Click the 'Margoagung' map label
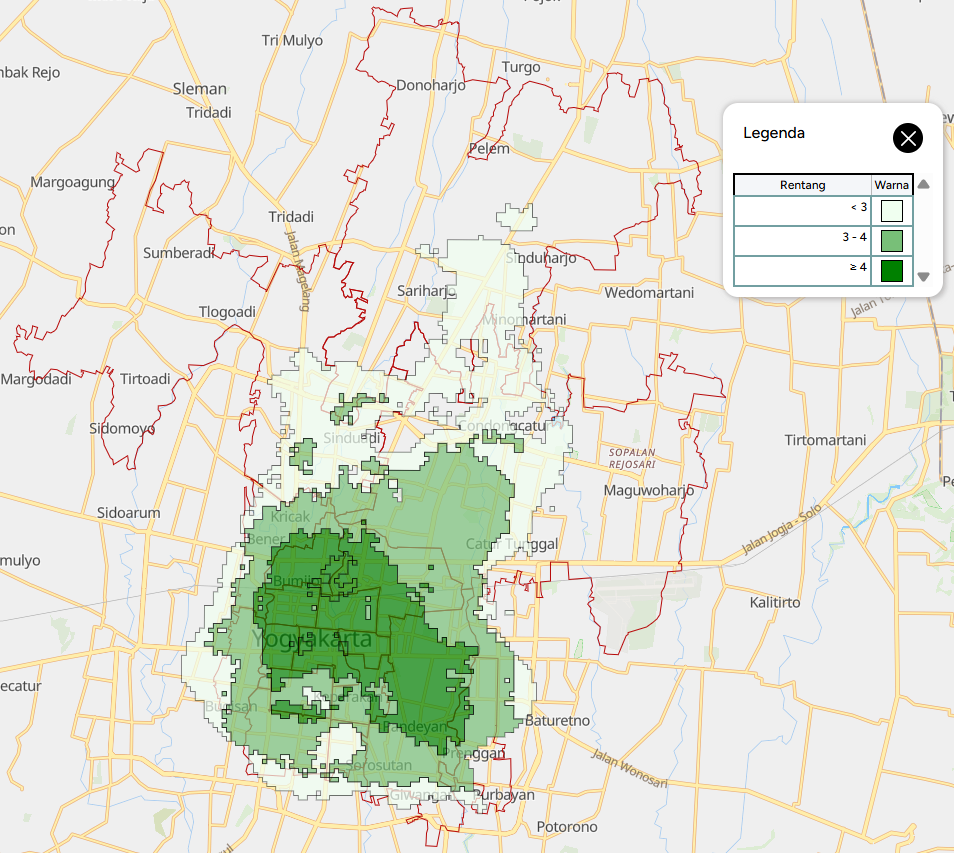The height and width of the screenshot is (853, 954). (72, 183)
